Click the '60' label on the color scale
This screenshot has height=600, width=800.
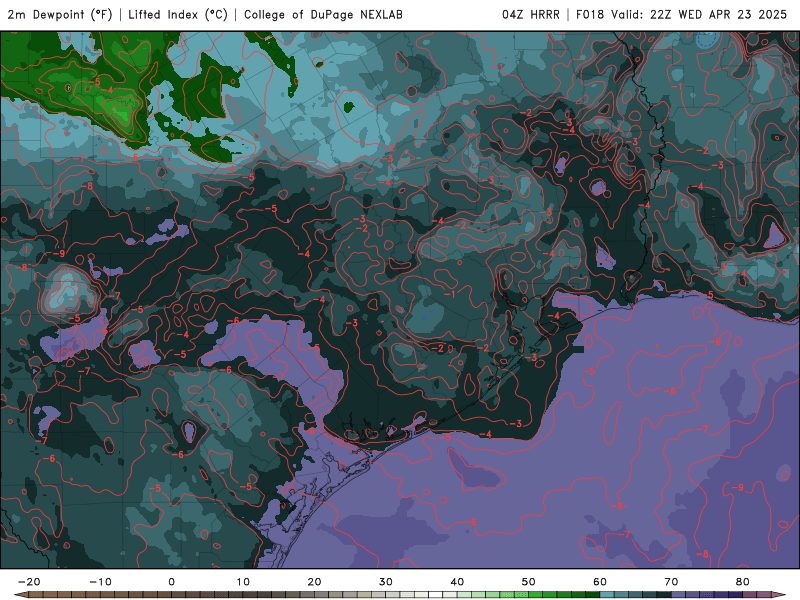tap(600, 582)
